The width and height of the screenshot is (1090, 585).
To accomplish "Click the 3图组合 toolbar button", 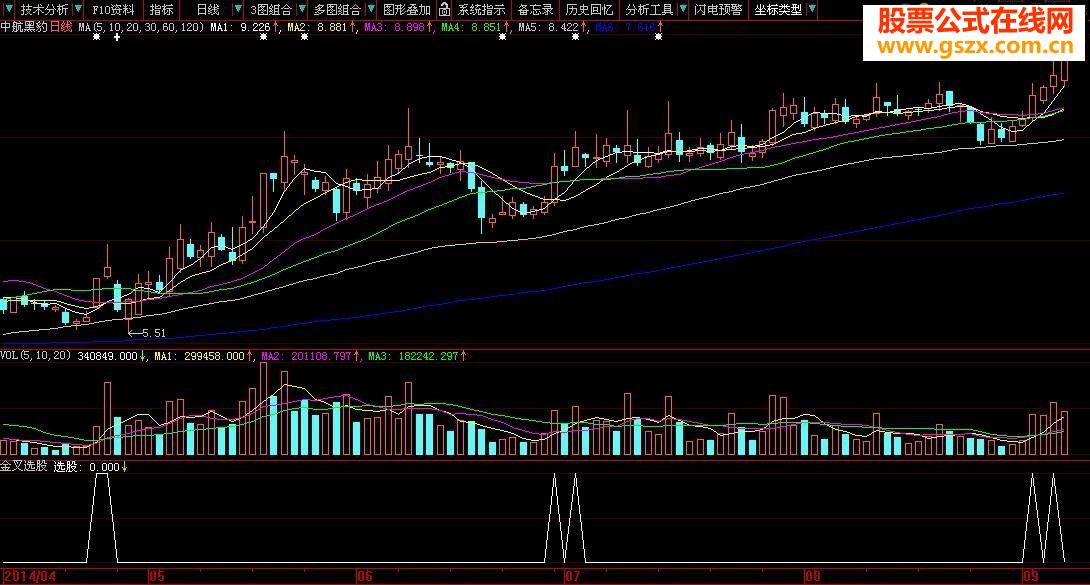I will tap(271, 10).
